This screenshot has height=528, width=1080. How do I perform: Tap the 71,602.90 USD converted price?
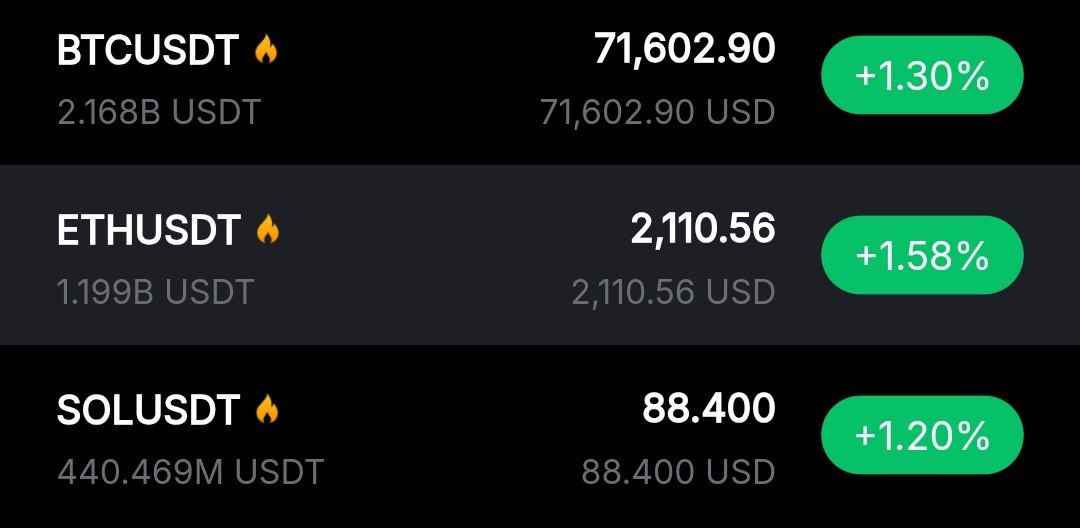658,113
